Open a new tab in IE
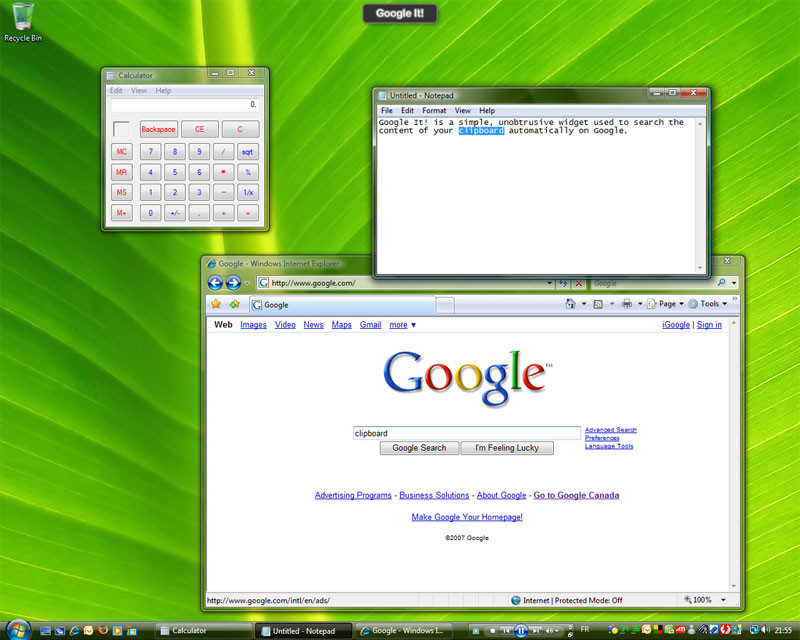 445,305
